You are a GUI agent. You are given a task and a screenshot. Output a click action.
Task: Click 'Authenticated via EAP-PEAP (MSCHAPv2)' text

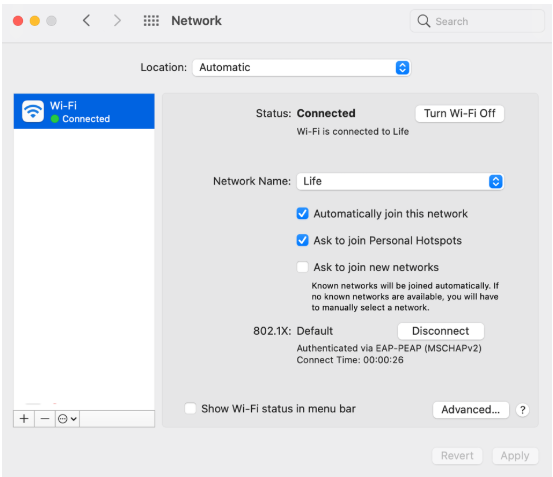click(x=389, y=348)
